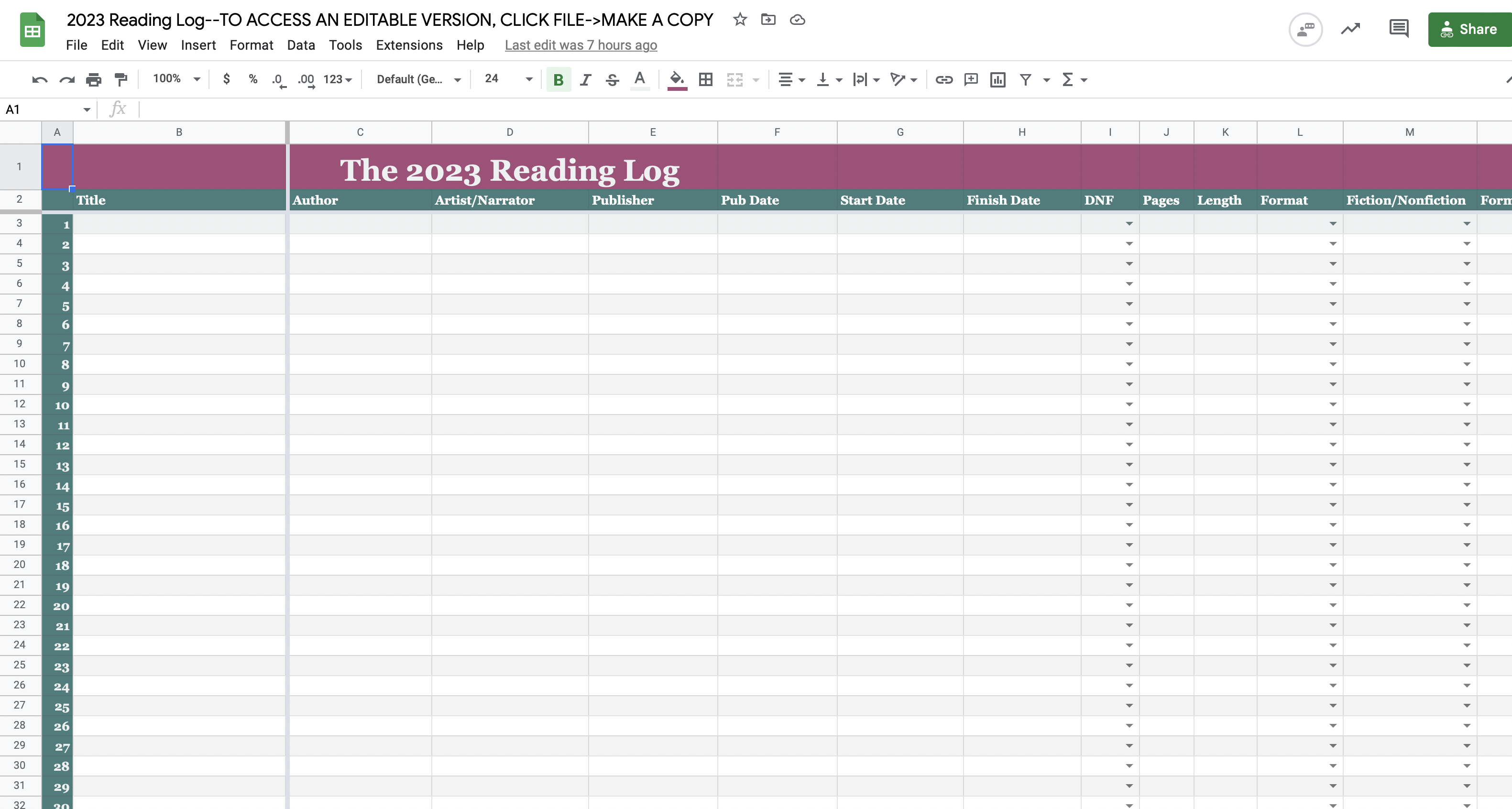
Task: Open horizontal align options
Action: [790, 79]
